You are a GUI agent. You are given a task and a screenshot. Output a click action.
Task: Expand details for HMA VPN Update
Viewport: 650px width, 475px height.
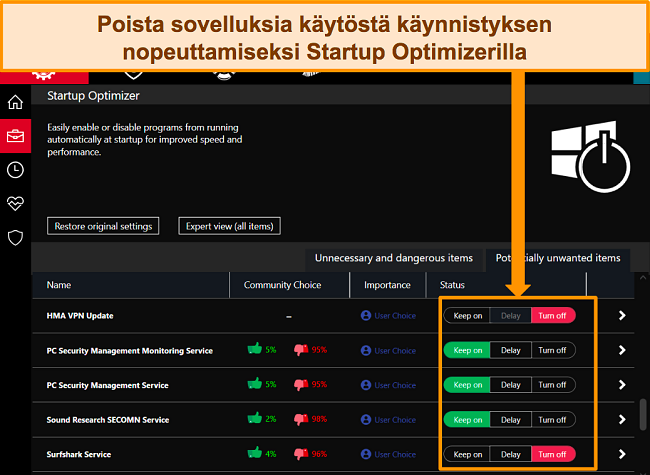click(622, 315)
